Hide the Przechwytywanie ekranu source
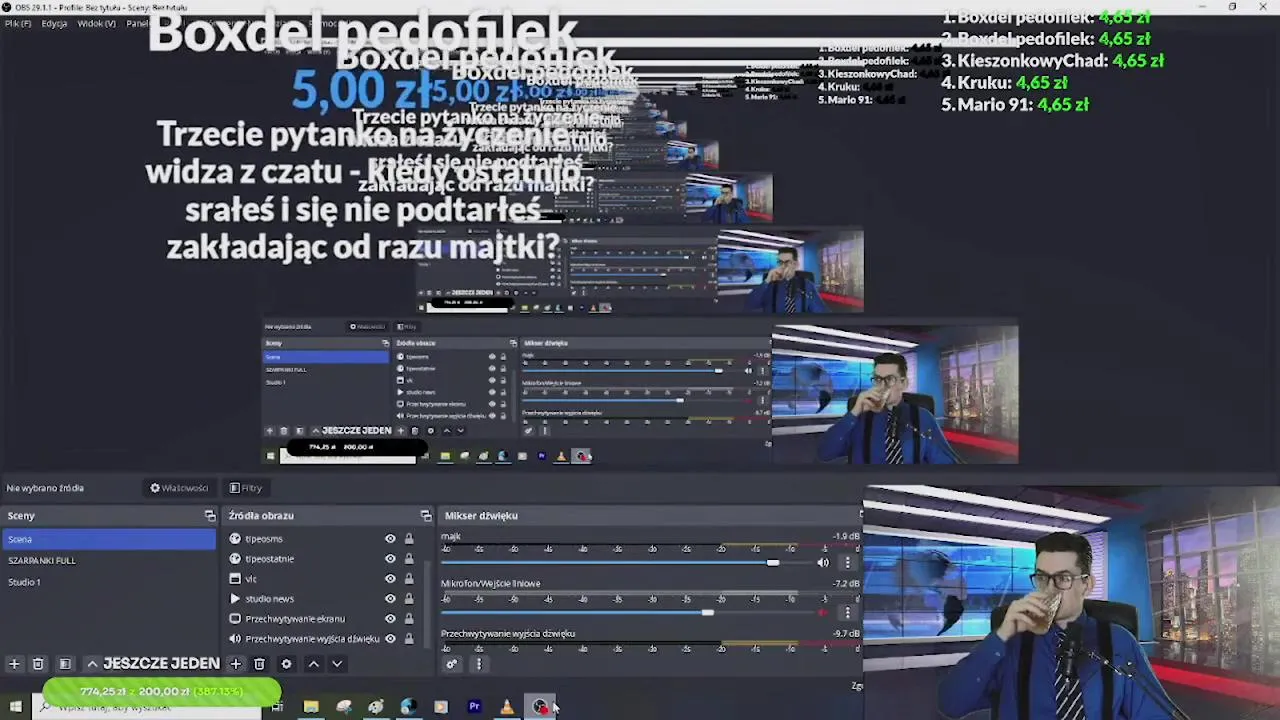This screenshot has height=720, width=1280. (x=390, y=619)
